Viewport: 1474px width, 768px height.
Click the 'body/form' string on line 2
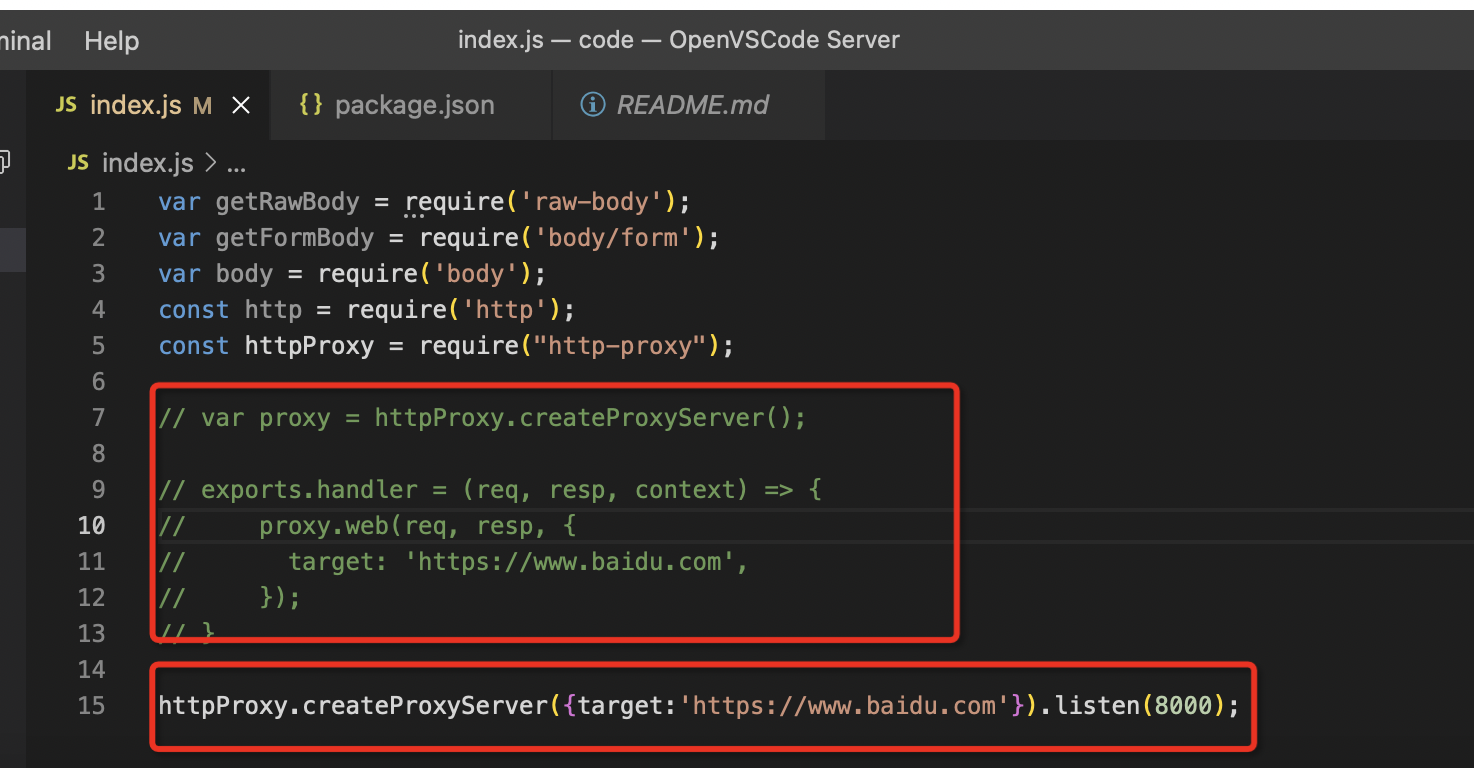[x=613, y=238]
